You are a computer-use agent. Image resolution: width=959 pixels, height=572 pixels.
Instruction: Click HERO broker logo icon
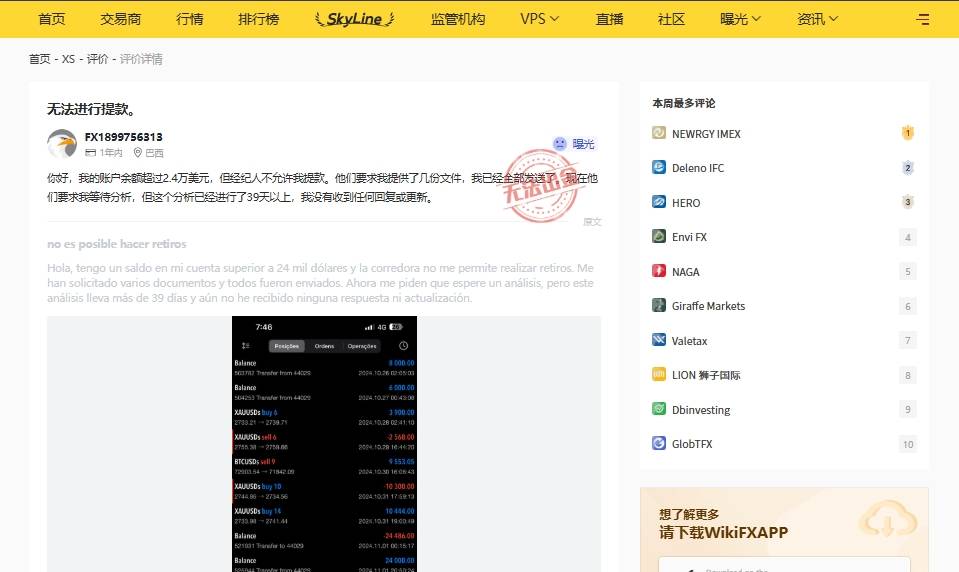pyautogui.click(x=659, y=202)
